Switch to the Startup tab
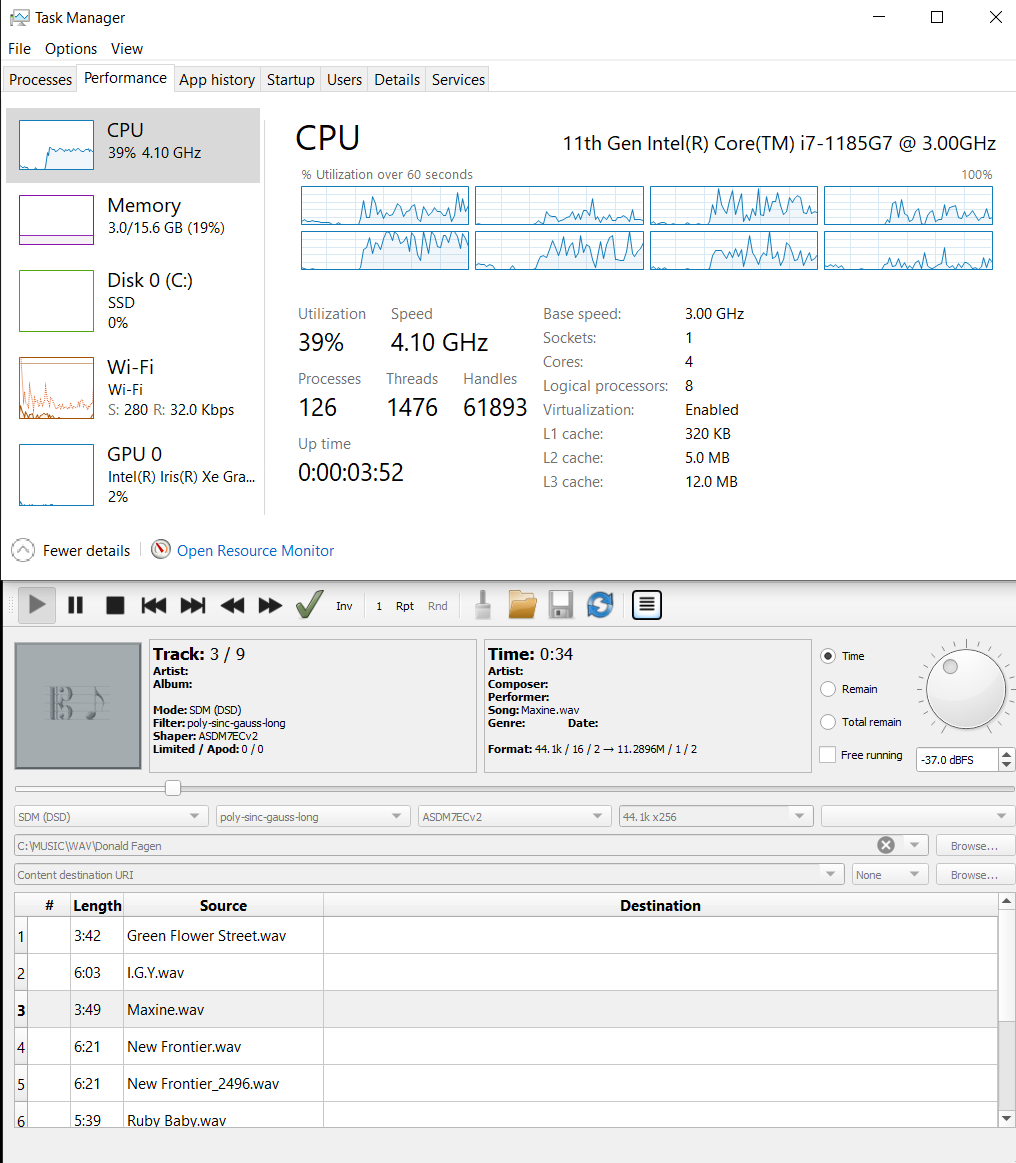Screen dimensions: 1016x1163 pyautogui.click(x=291, y=79)
